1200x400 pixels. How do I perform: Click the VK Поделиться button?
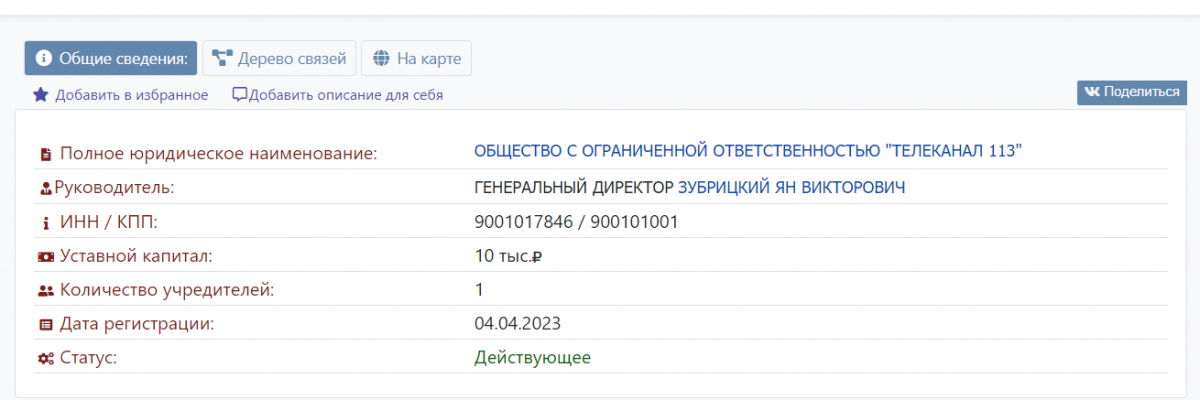tap(1132, 92)
